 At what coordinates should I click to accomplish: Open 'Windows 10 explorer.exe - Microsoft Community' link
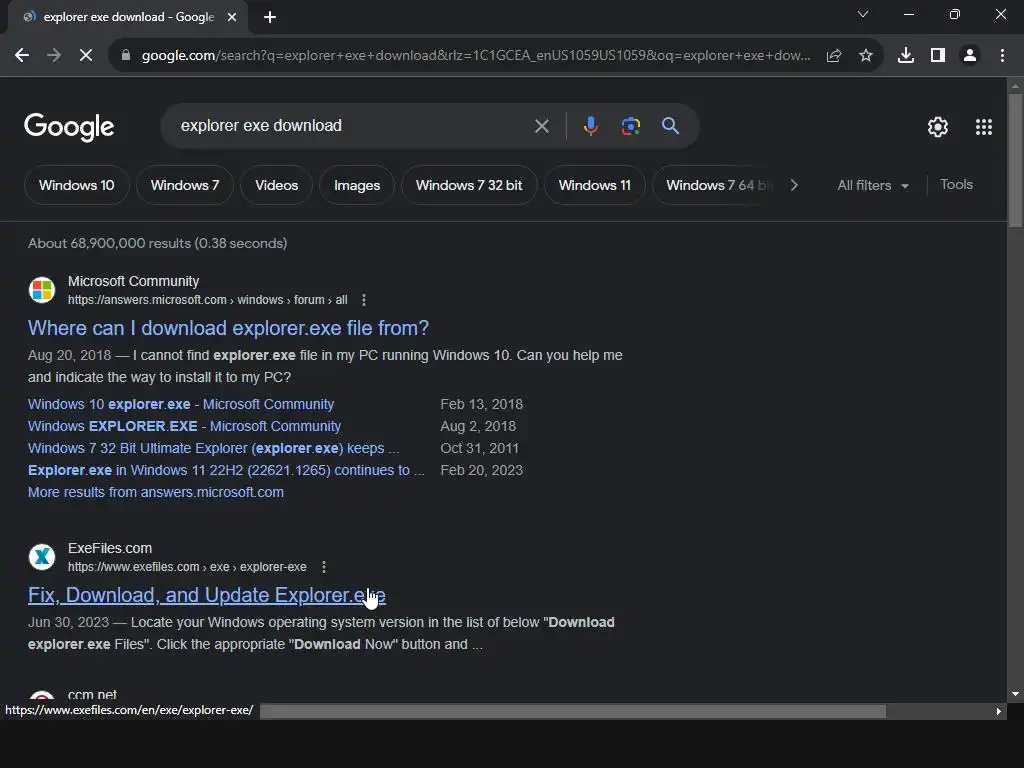click(x=181, y=404)
